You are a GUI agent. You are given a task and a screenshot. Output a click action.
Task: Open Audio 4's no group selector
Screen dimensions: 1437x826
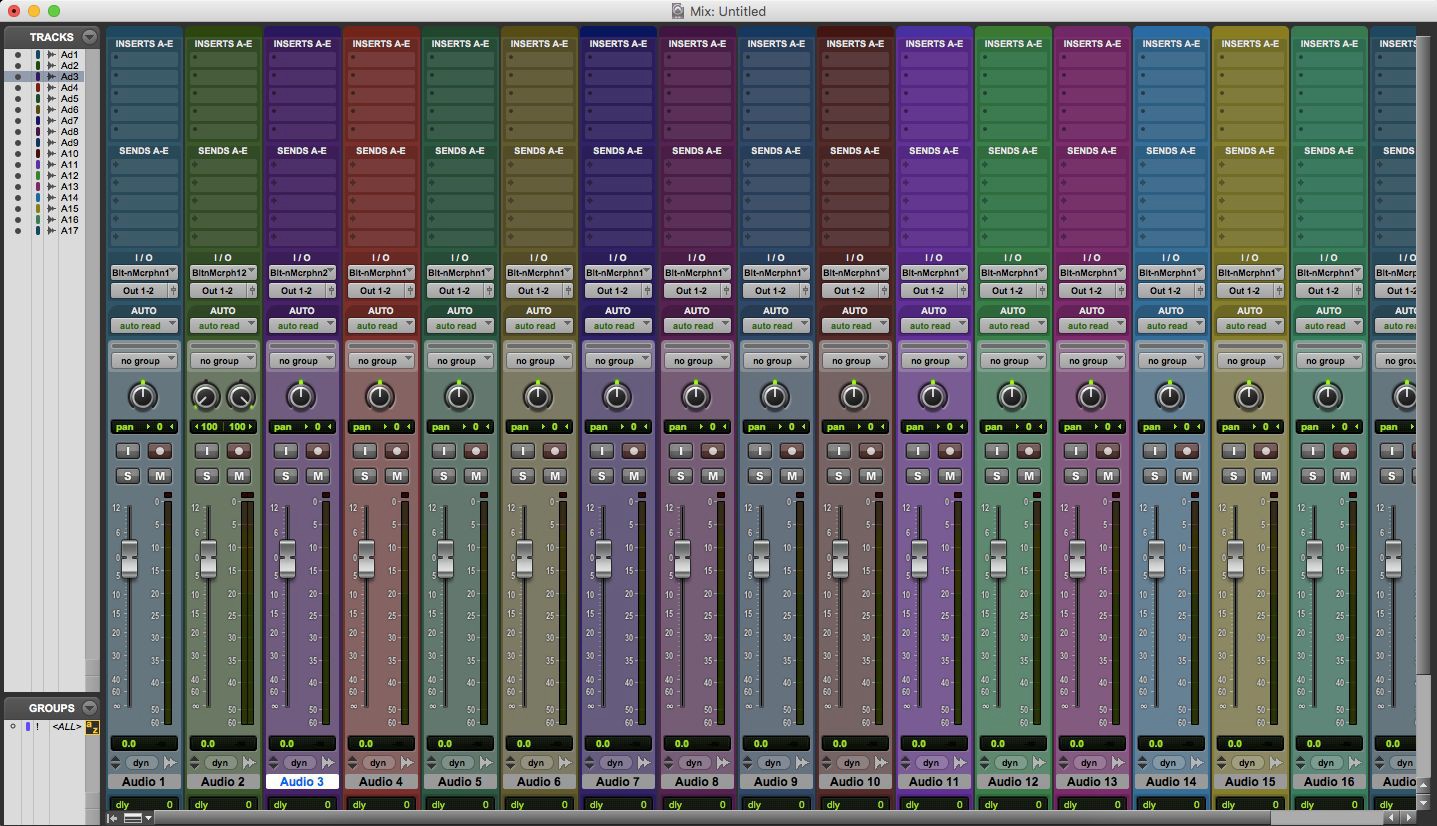[381, 361]
